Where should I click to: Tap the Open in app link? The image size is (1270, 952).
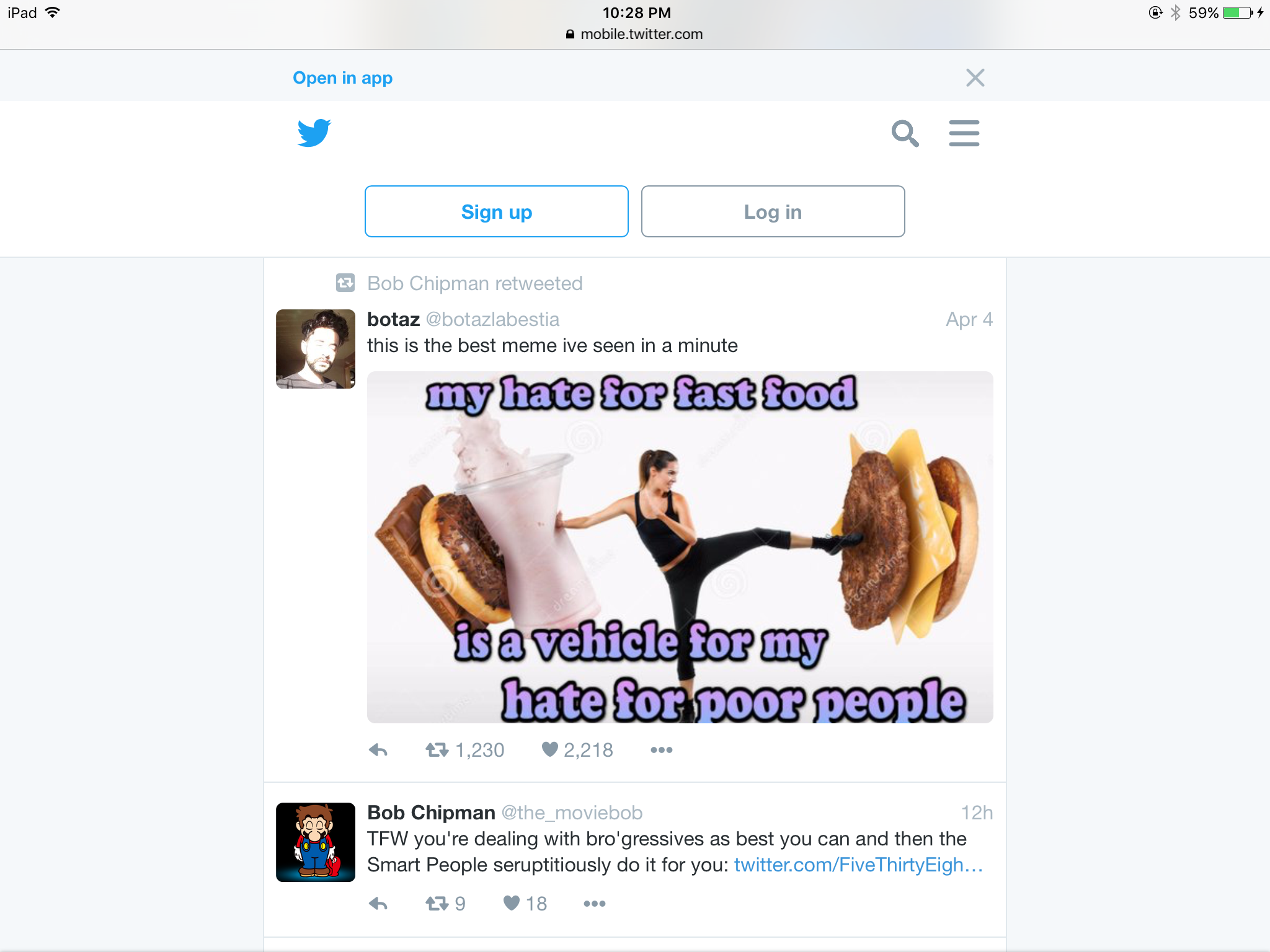point(342,78)
